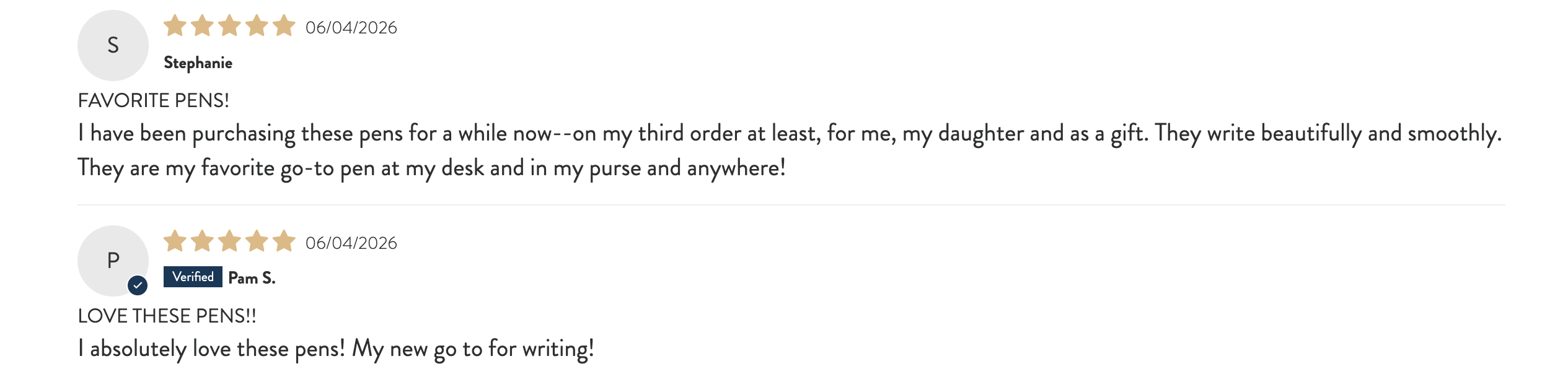Click the fifth star of Pam's rating
The width and height of the screenshot is (1568, 369).
coord(284,241)
